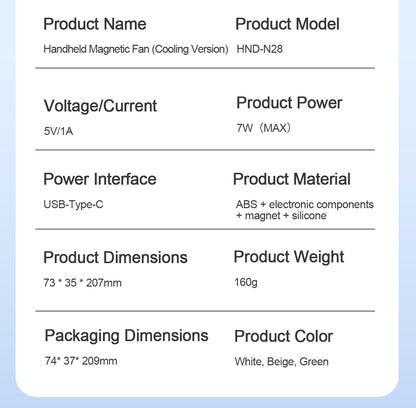
Task: Select the 7W (MAX) value
Action: (264, 128)
